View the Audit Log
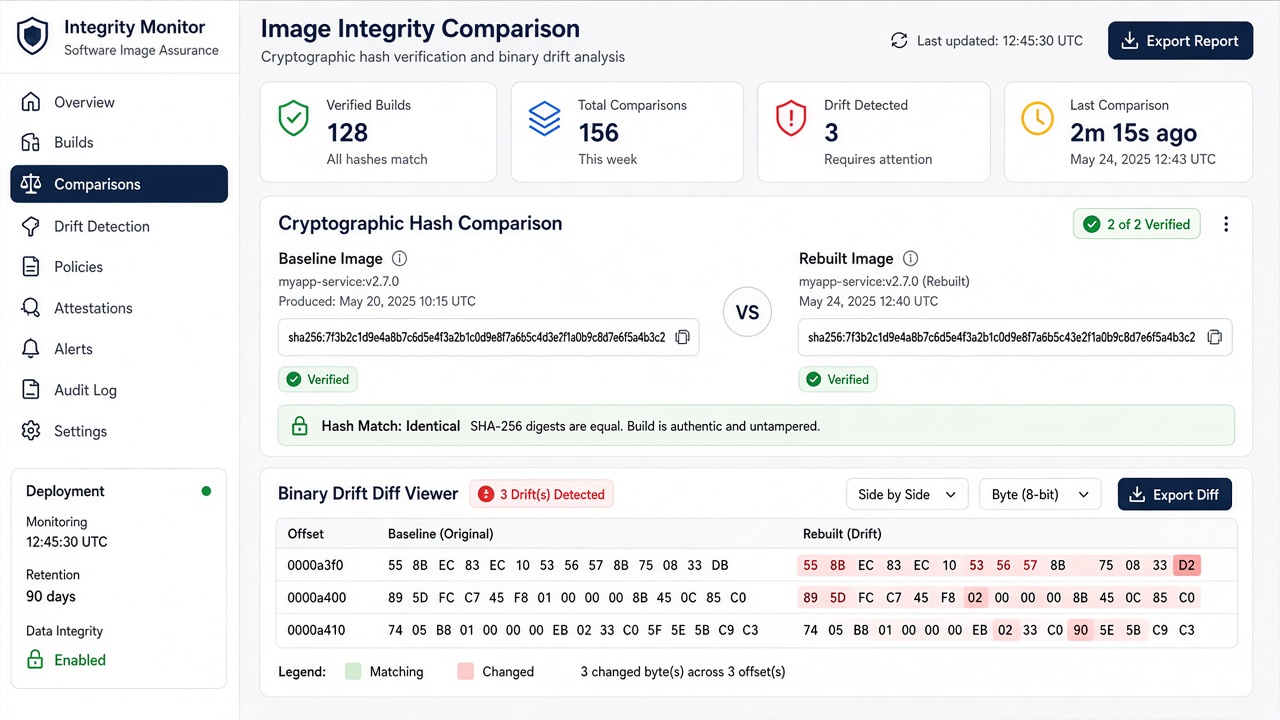The width and height of the screenshot is (1280, 720). coord(119,390)
